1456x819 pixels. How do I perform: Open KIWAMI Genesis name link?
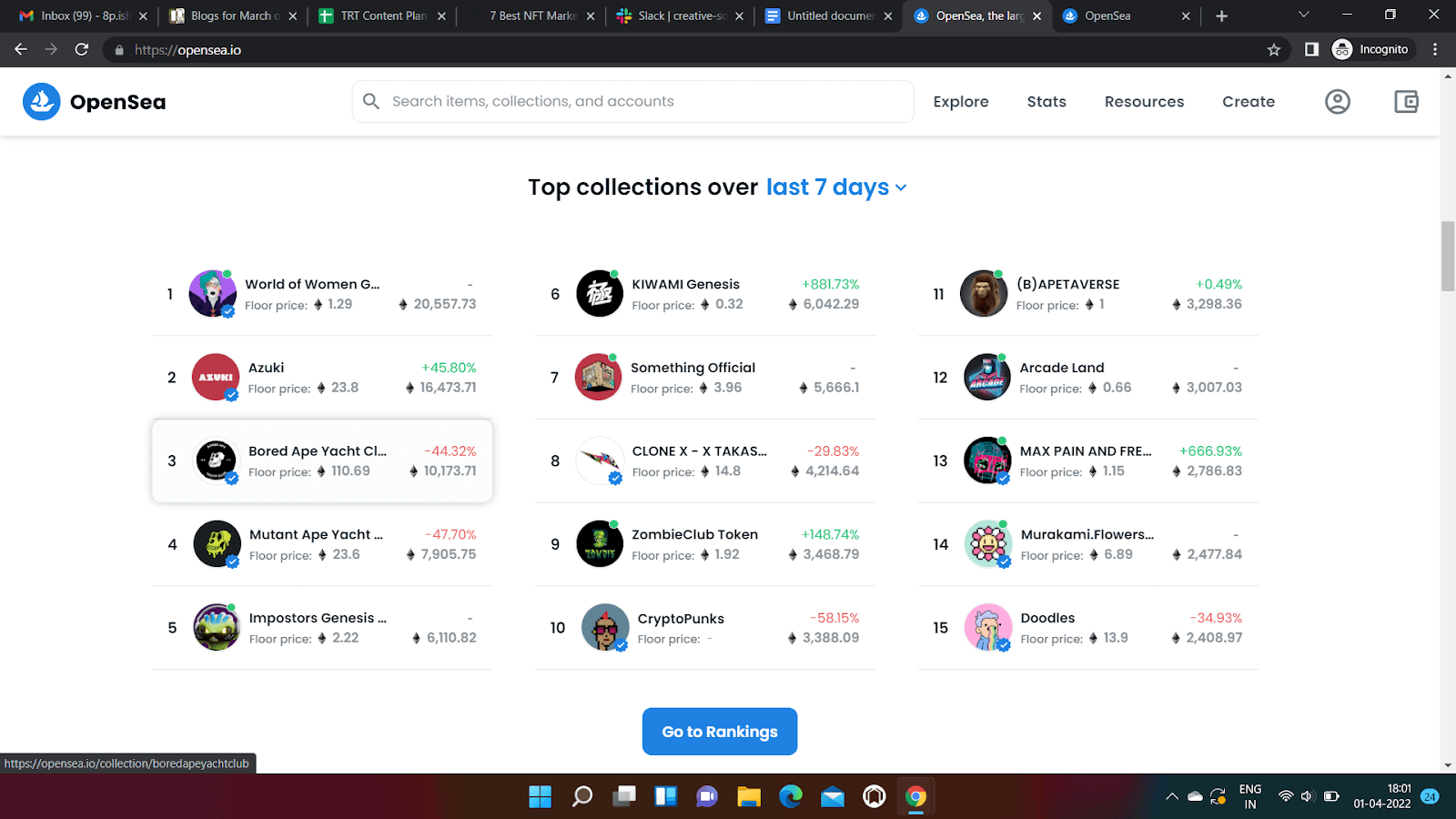686,284
